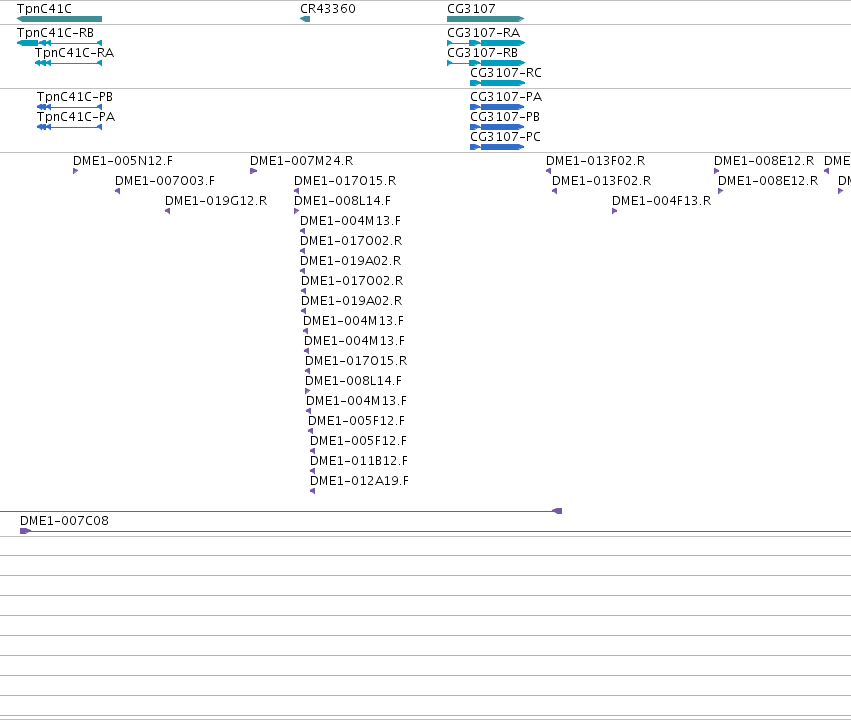Open transcript TpnC41C-RA
Viewport: 851px width, 720px height.
click(x=74, y=53)
